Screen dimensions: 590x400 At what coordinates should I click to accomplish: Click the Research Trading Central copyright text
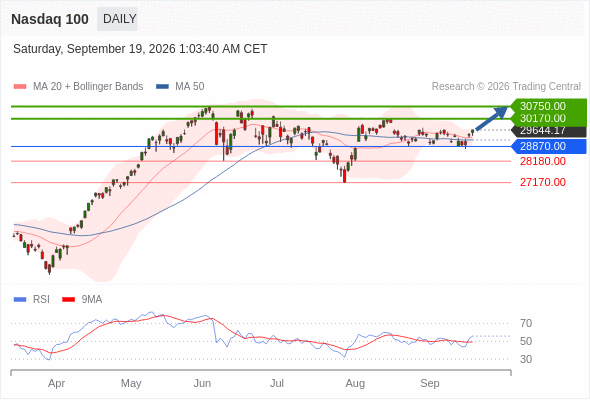coord(506,87)
